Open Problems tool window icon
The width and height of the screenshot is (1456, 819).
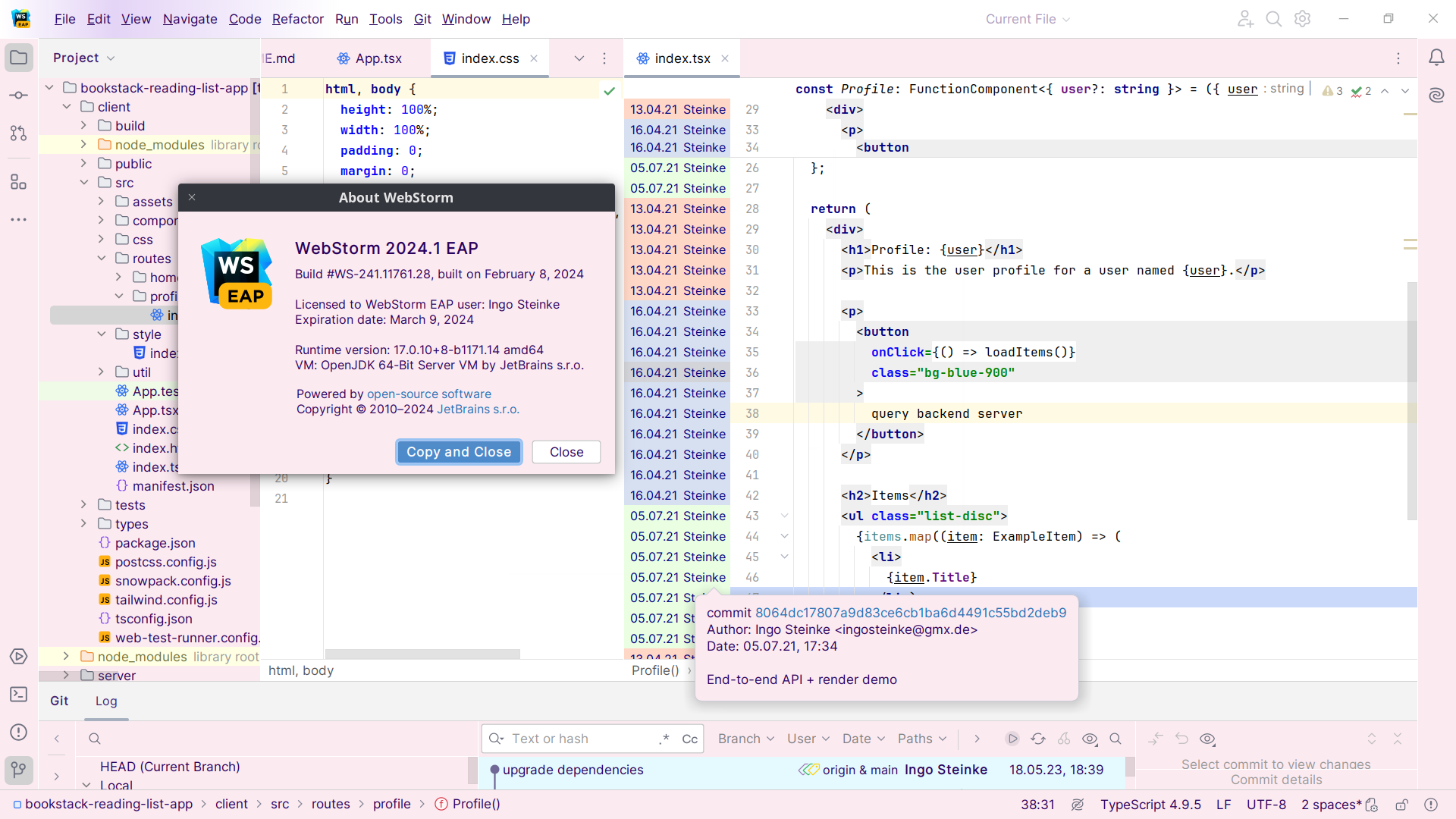19,733
